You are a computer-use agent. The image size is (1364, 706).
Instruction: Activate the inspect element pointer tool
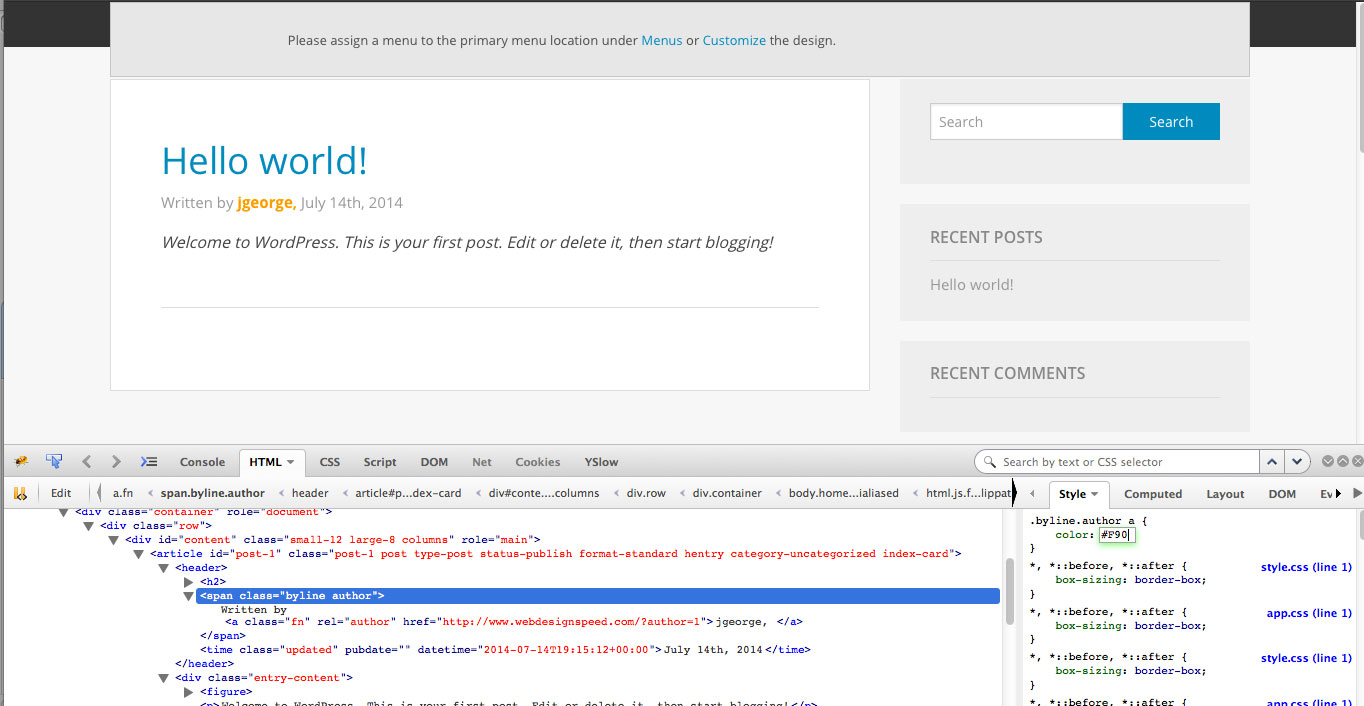click(54, 461)
